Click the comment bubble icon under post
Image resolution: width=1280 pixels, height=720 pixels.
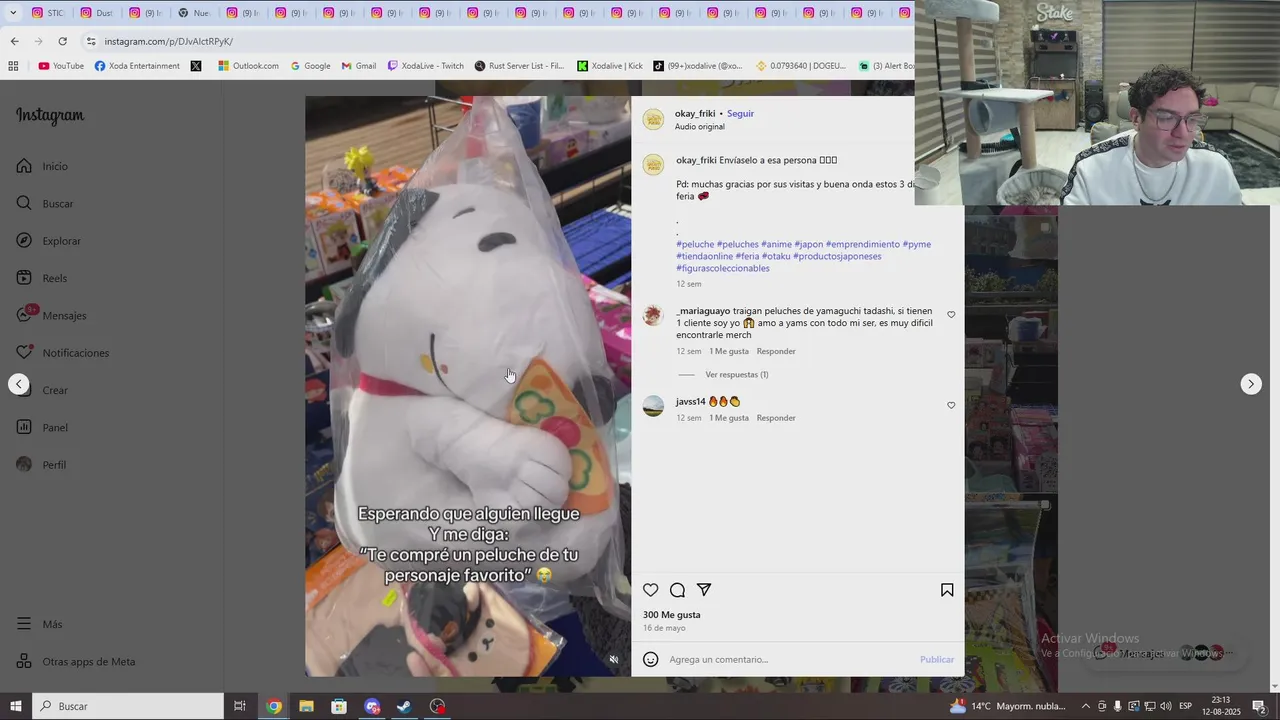(x=677, y=590)
